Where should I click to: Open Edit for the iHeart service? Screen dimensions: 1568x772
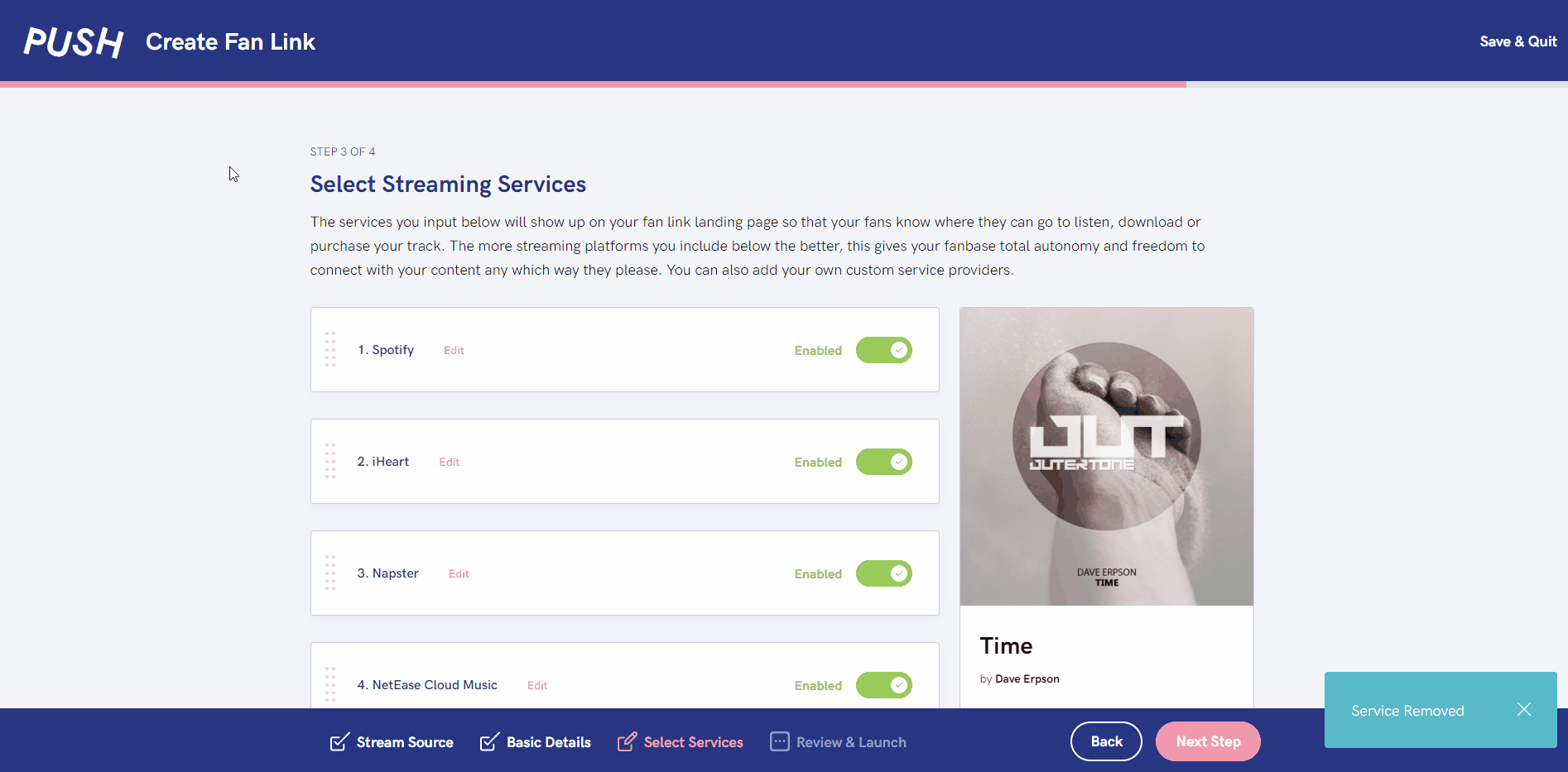(449, 462)
